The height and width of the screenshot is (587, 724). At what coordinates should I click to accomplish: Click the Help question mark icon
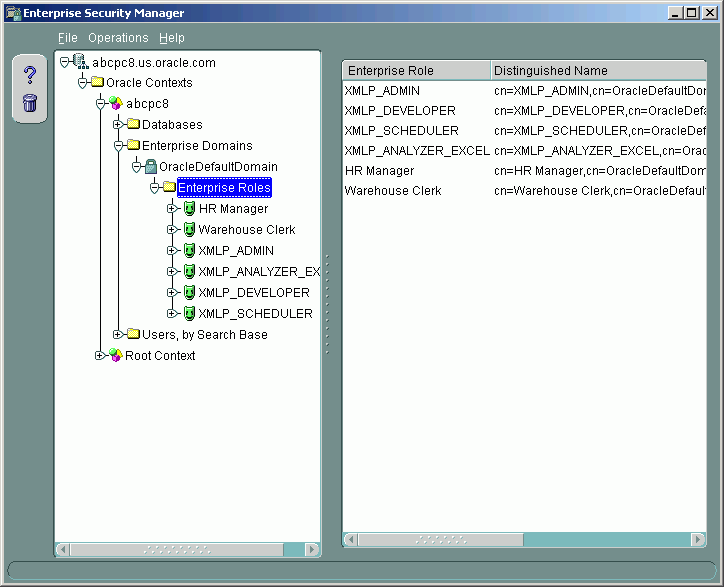click(x=30, y=74)
